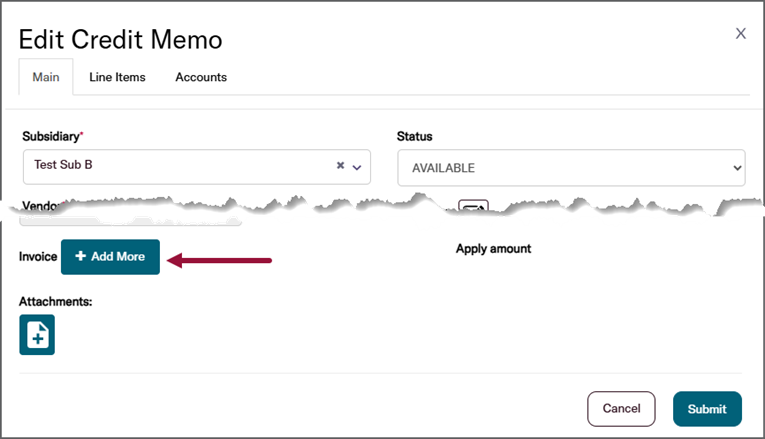765x439 pixels.
Task: Expand the Subsidiary dropdown chevron
Action: pyautogui.click(x=357, y=167)
